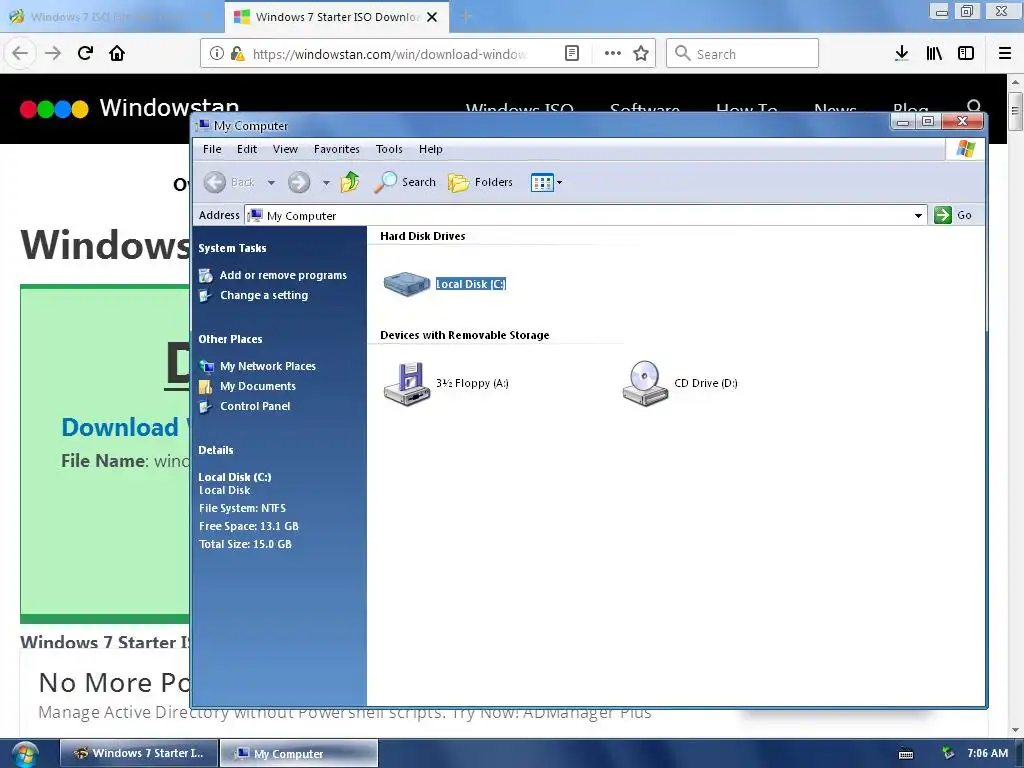Click the Forward arrow in My Computer toolbar
This screenshot has height=768, width=1024.
pyautogui.click(x=299, y=182)
